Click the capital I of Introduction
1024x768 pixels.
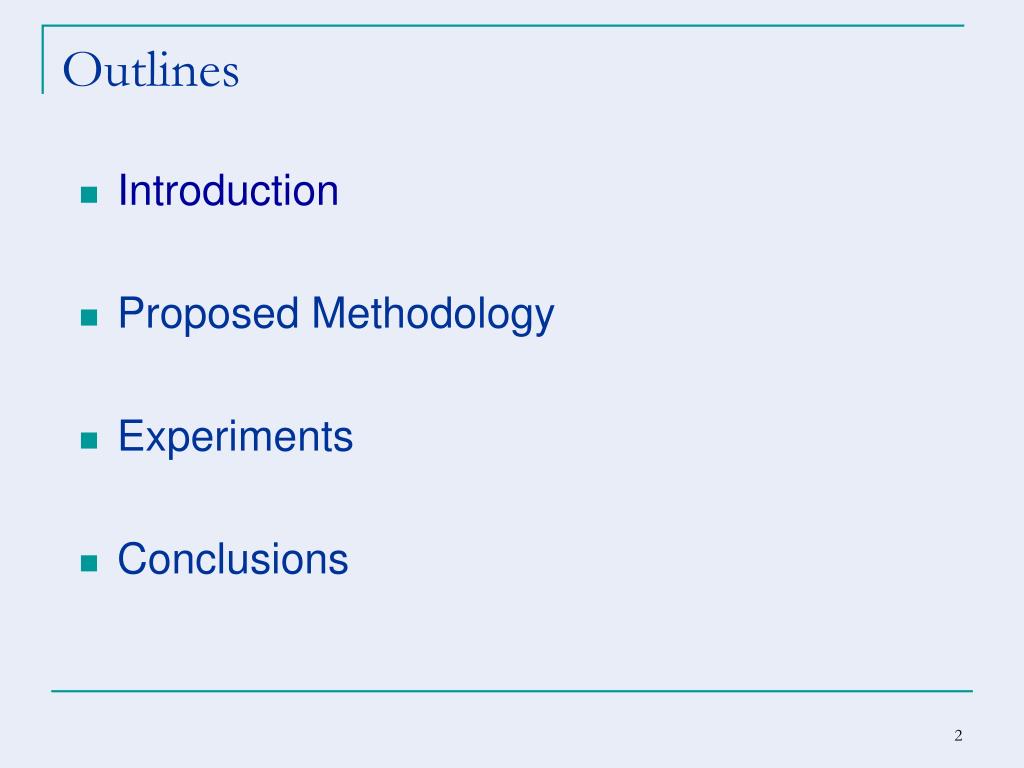point(123,191)
